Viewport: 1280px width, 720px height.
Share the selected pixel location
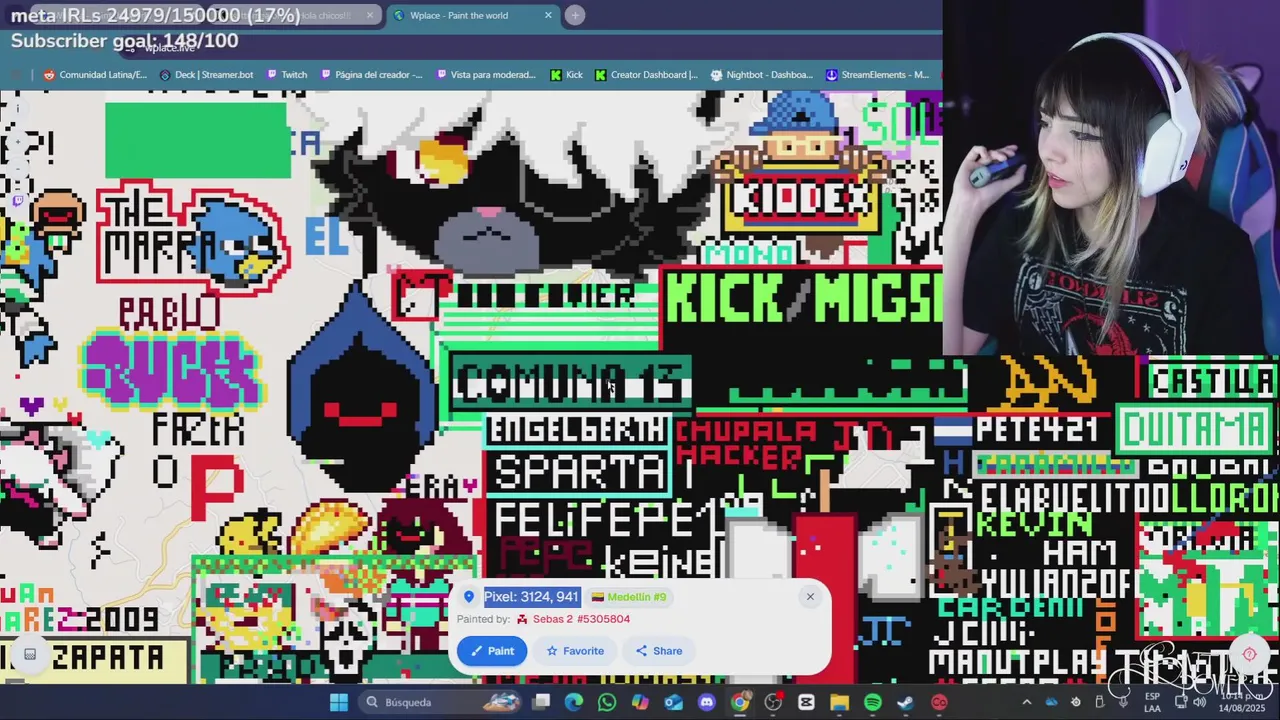point(658,651)
